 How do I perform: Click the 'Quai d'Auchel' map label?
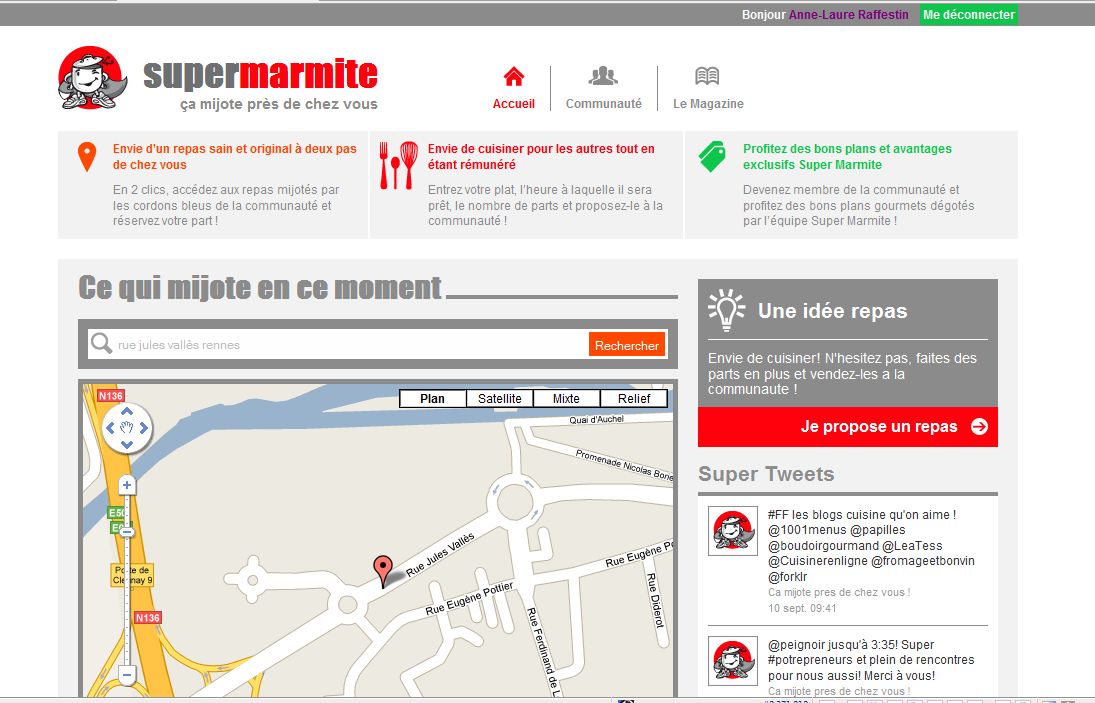(x=596, y=420)
